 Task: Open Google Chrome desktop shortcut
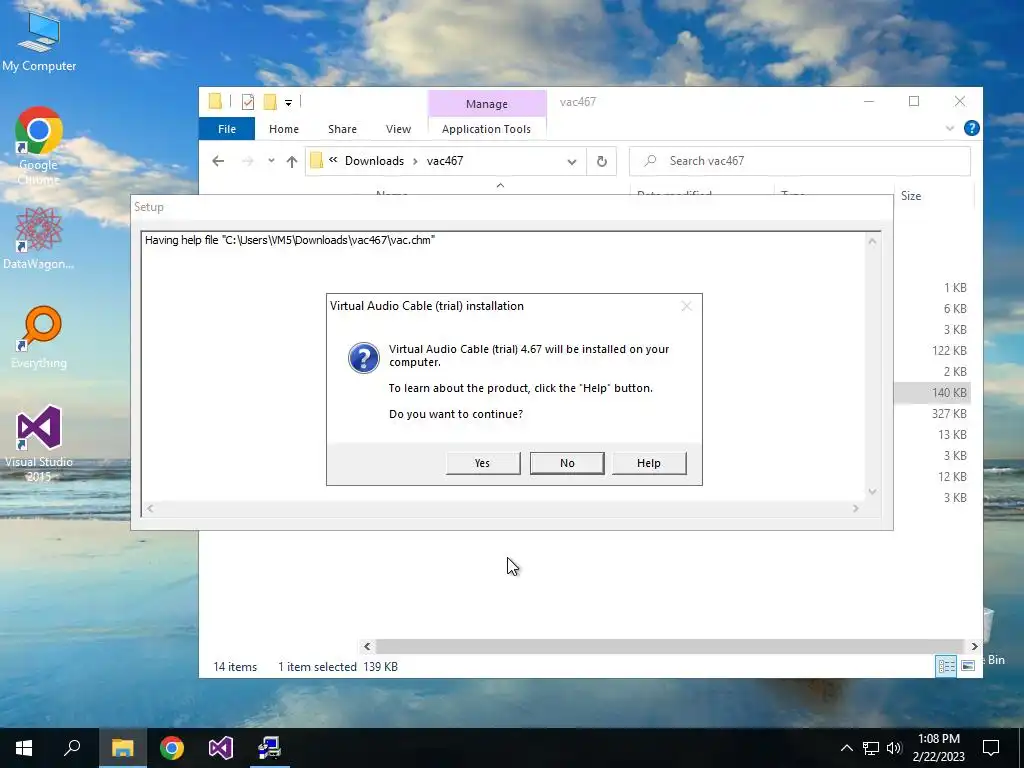[x=39, y=146]
